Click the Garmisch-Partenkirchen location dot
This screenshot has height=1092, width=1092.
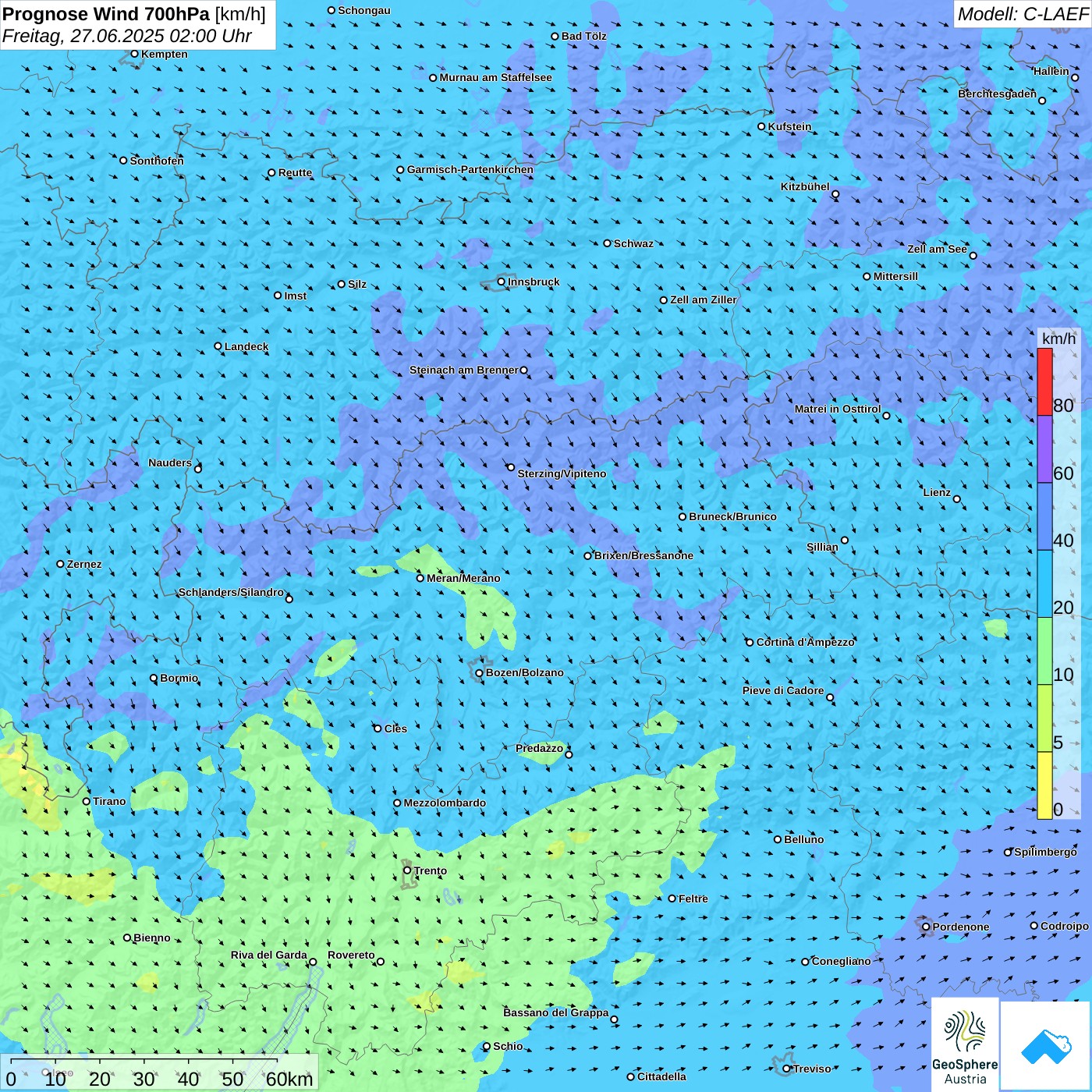[x=400, y=169]
